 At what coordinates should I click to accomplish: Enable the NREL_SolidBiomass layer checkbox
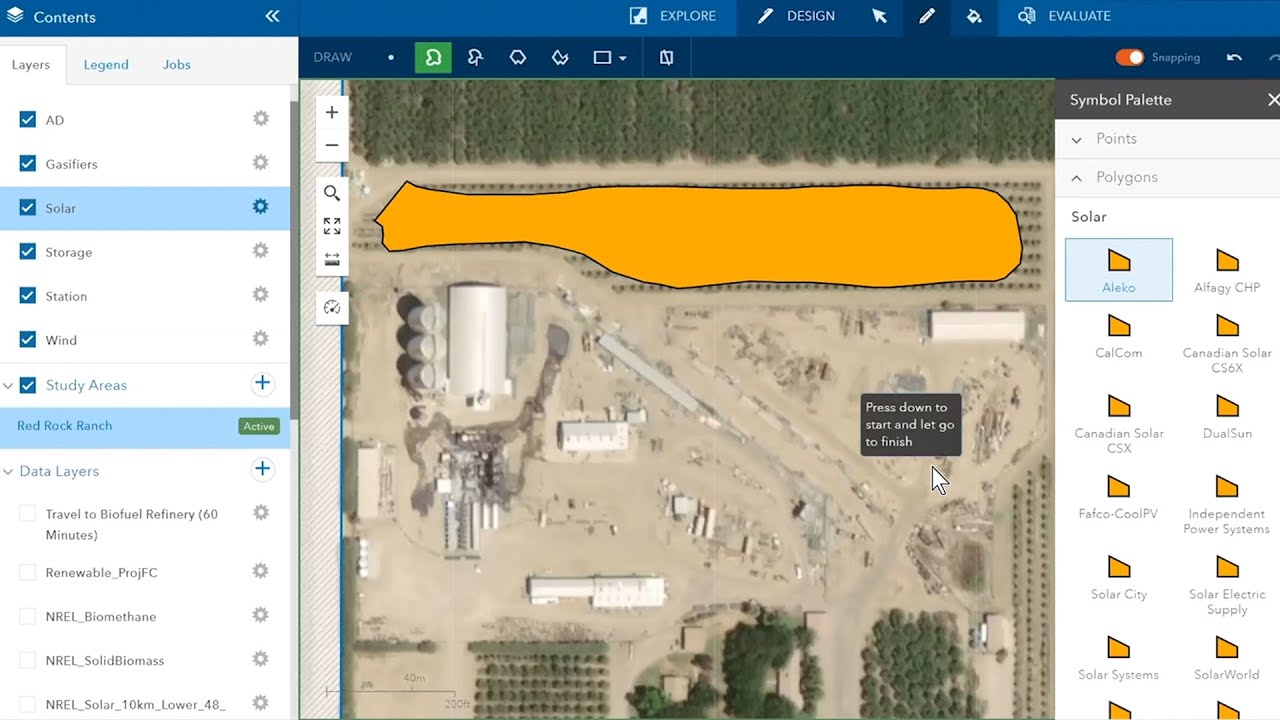tap(28, 661)
